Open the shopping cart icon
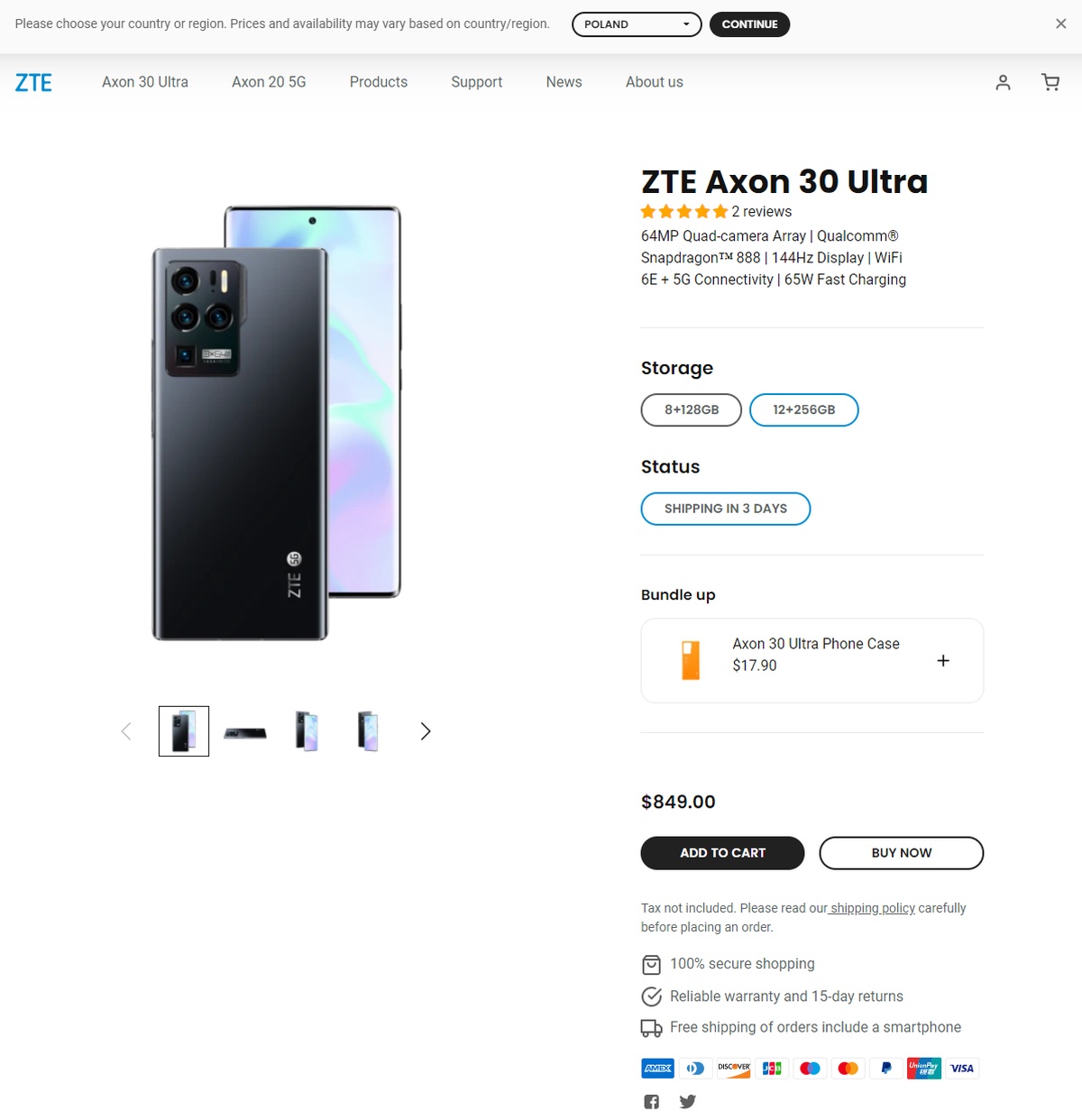Screen dimensions: 1082x1120 pos(1050,82)
